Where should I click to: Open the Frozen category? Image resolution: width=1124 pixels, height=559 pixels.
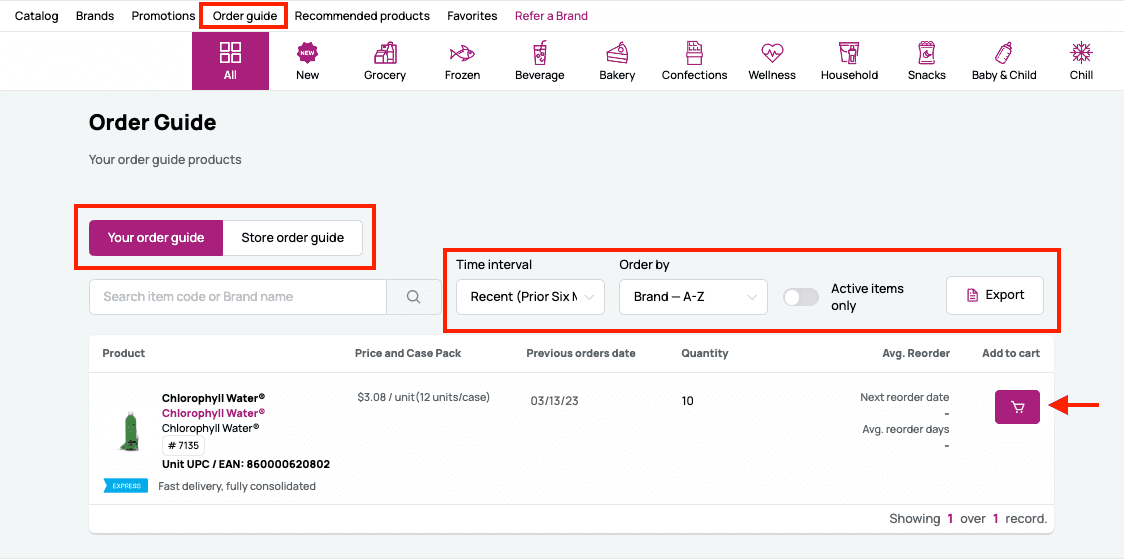point(462,61)
